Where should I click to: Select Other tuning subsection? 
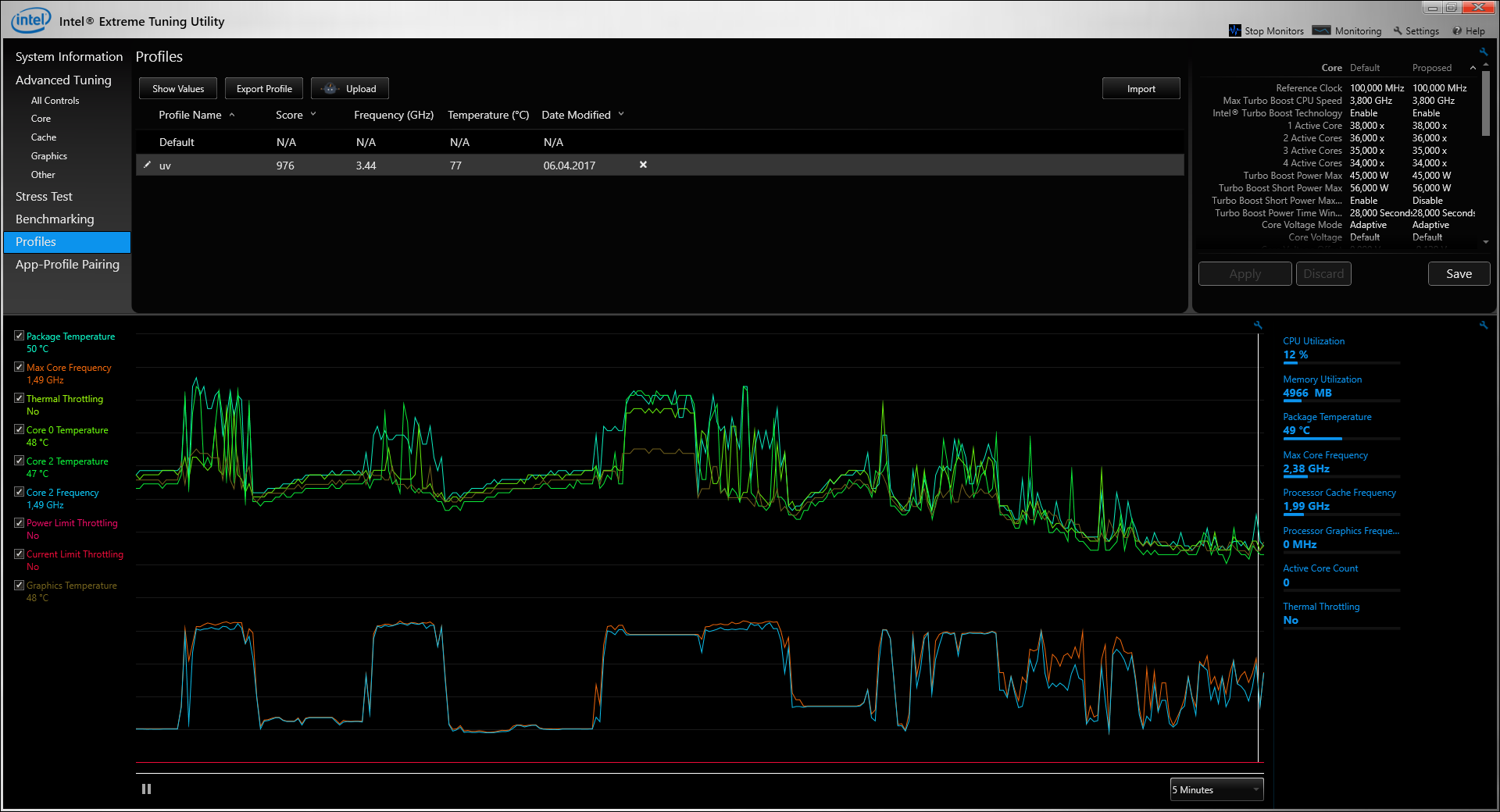click(43, 175)
